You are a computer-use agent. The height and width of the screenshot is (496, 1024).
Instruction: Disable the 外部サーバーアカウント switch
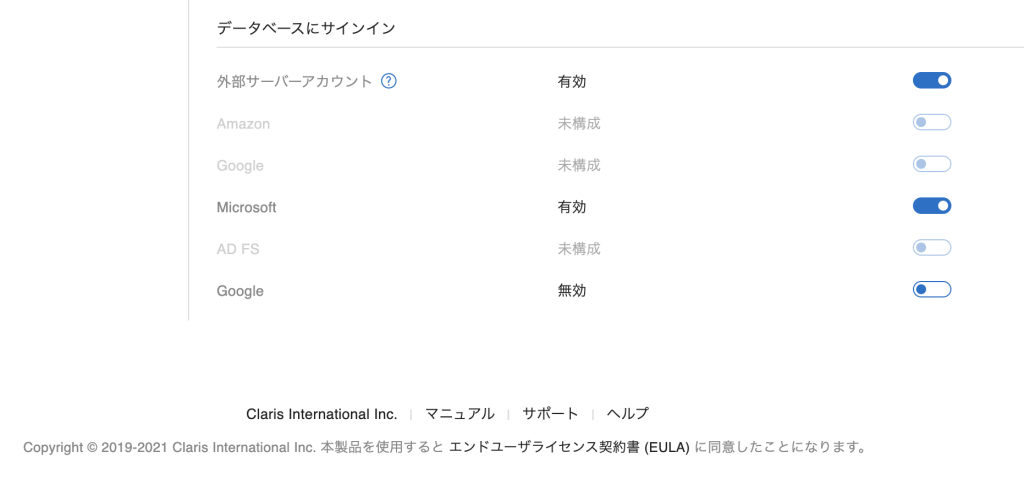(932, 80)
